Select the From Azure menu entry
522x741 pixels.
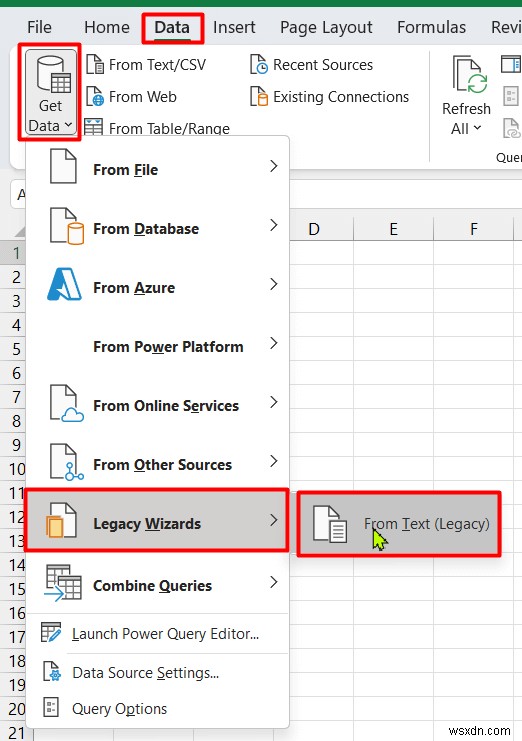pyautogui.click(x=158, y=287)
